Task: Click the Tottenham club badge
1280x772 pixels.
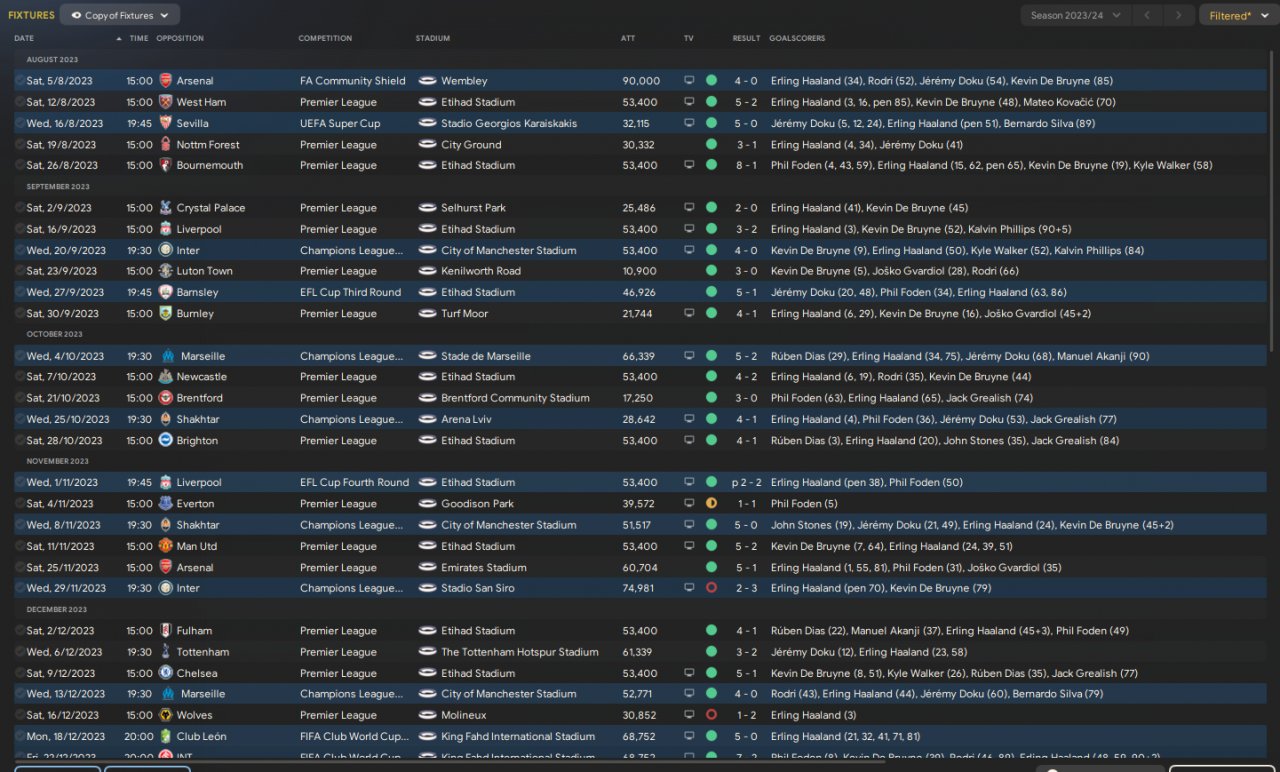Action: pos(166,652)
